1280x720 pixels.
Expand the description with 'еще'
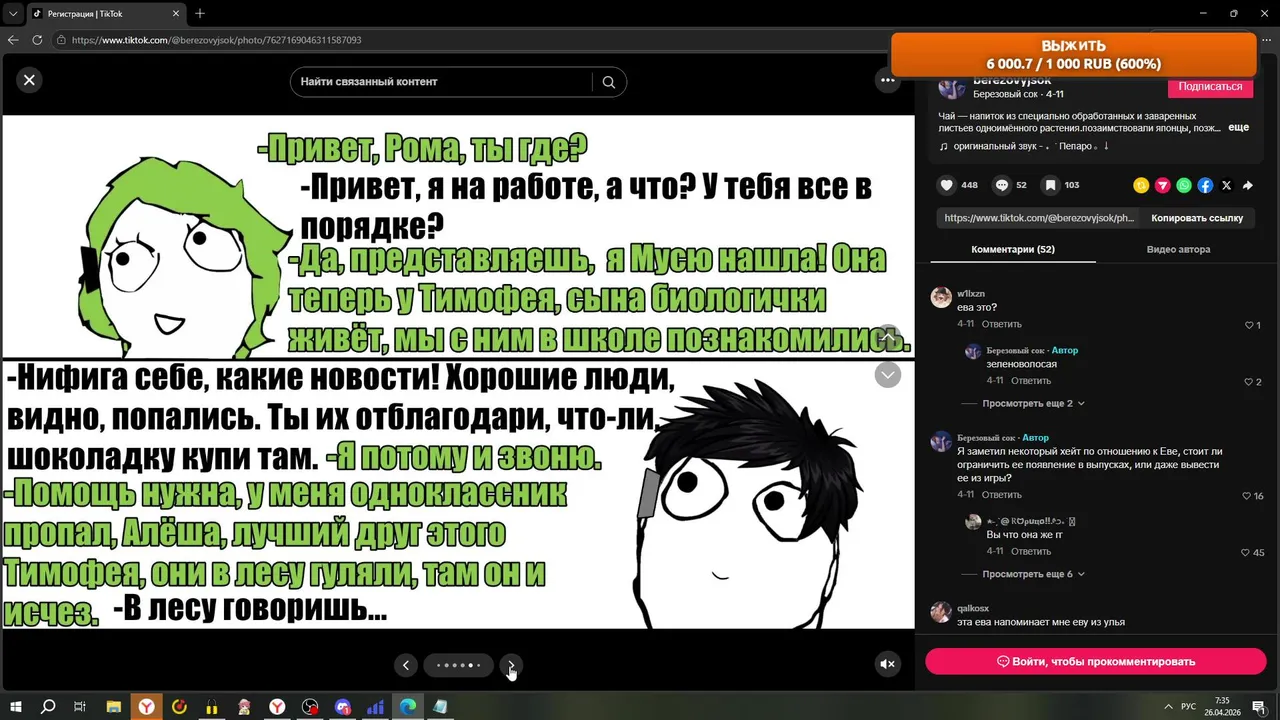[x=1238, y=128]
